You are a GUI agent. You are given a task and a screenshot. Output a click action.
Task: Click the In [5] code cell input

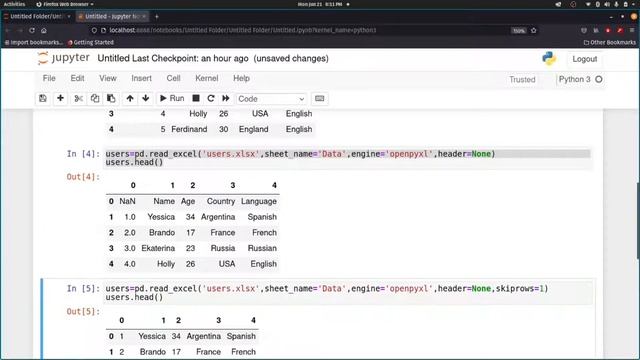click(x=347, y=293)
